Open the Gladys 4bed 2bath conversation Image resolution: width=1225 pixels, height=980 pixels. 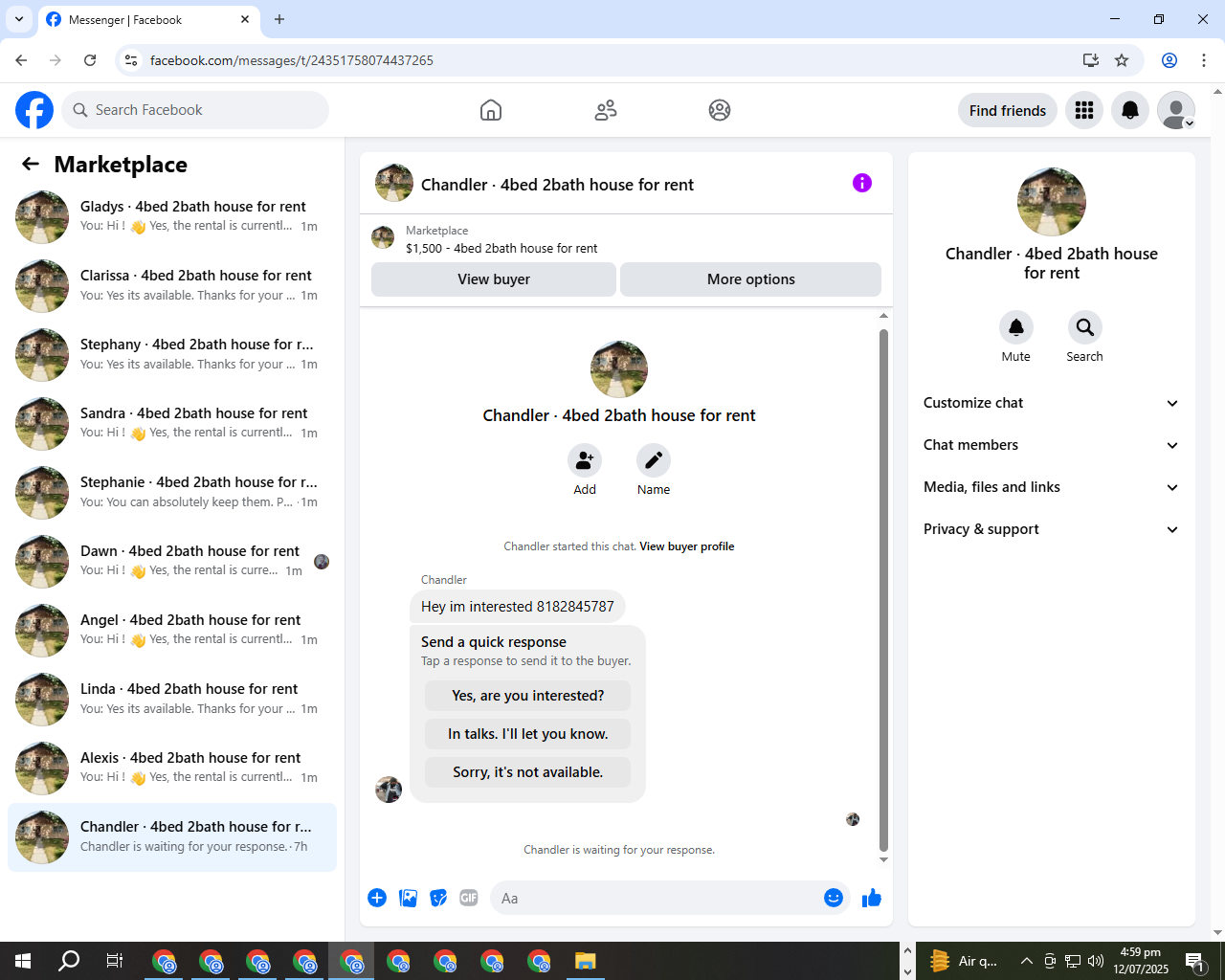(172, 217)
